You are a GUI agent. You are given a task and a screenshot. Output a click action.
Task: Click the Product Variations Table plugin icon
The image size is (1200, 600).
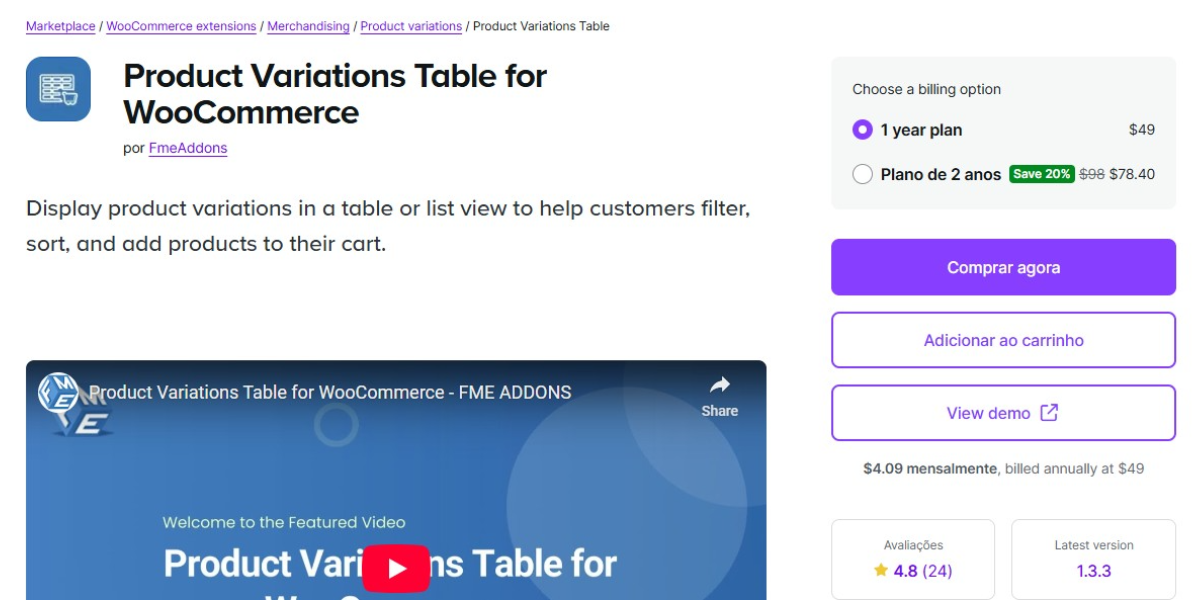[58, 89]
